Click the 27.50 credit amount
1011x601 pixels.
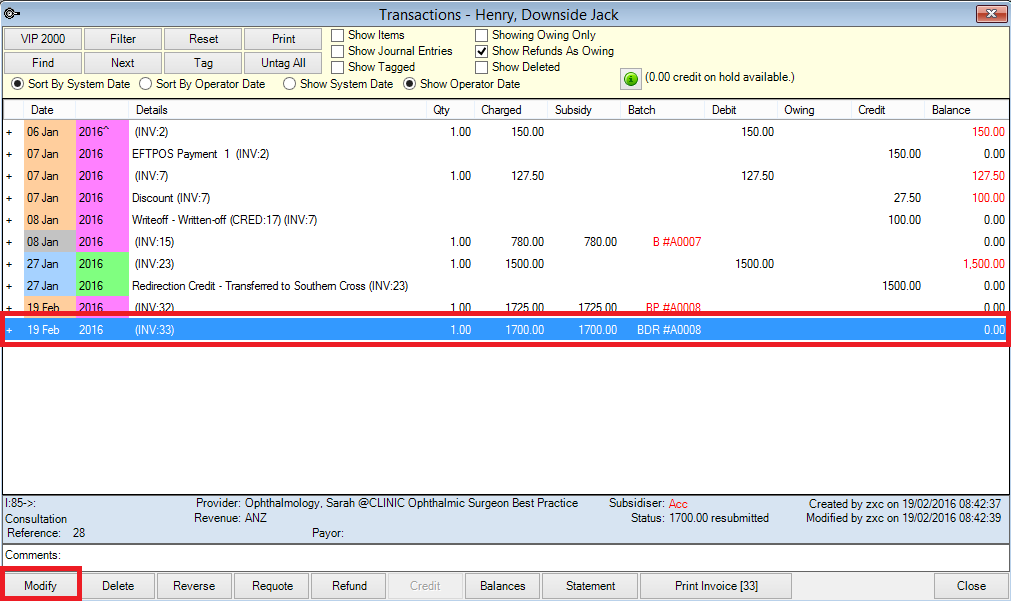907,198
